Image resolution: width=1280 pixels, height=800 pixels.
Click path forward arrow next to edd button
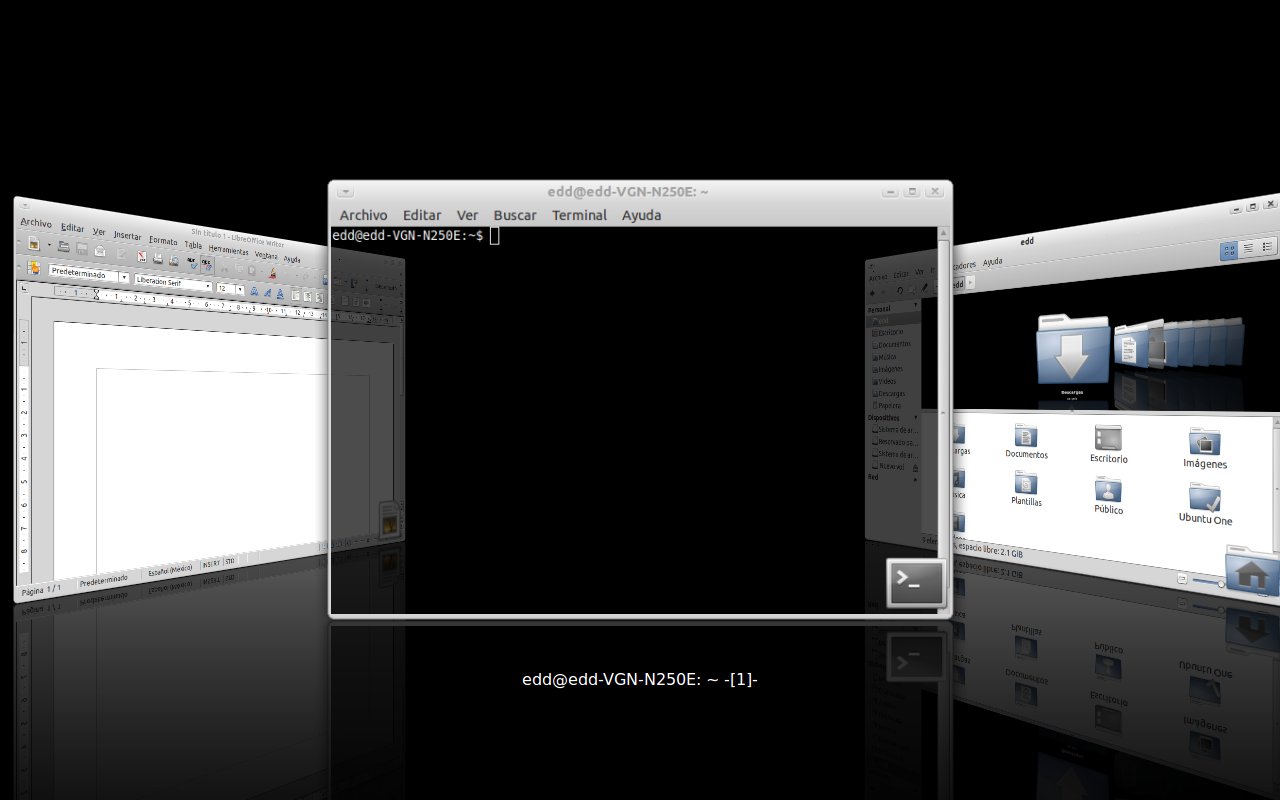[x=970, y=283]
